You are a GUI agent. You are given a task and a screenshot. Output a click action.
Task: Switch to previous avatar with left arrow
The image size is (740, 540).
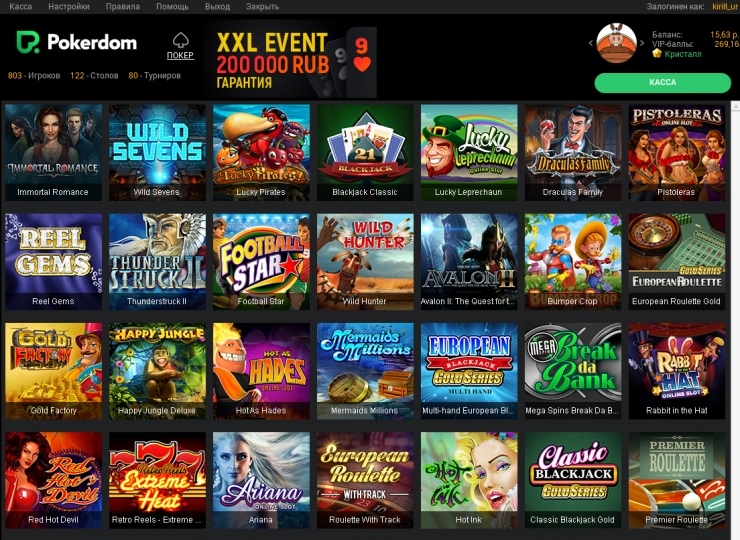(x=590, y=43)
